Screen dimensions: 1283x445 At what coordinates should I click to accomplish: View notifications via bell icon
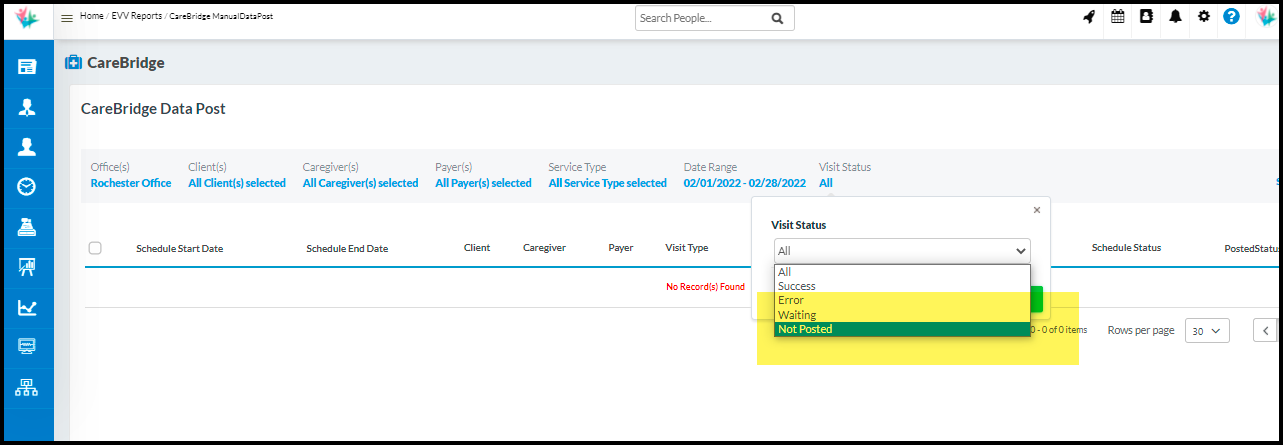[1176, 17]
